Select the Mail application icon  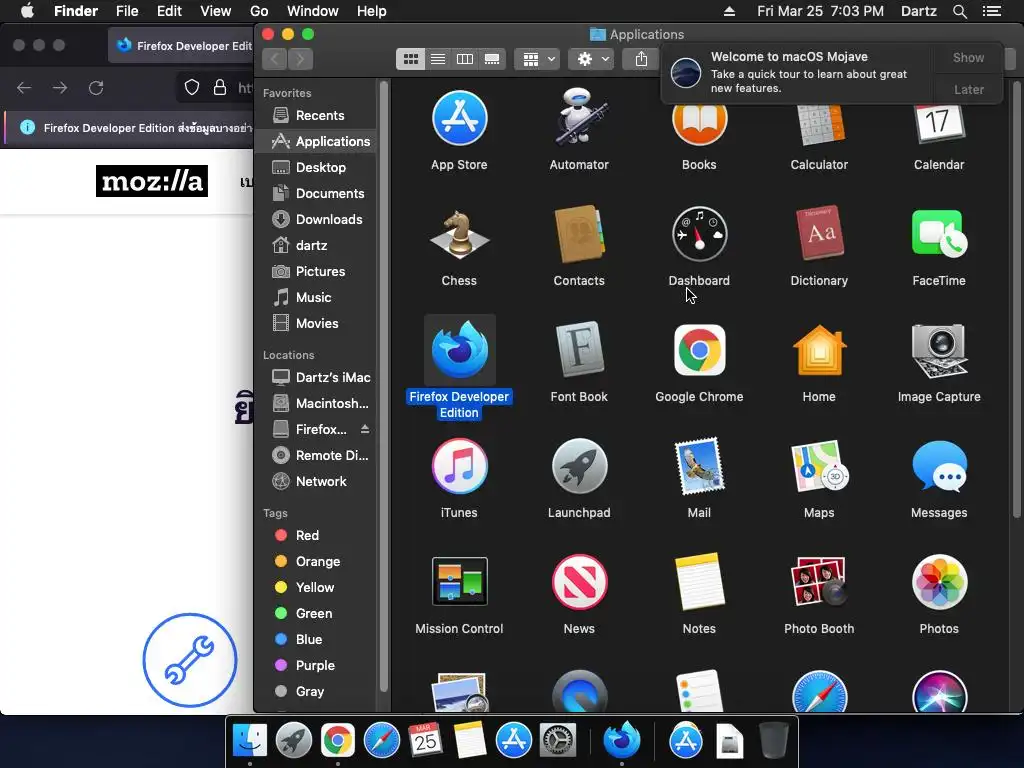click(699, 466)
